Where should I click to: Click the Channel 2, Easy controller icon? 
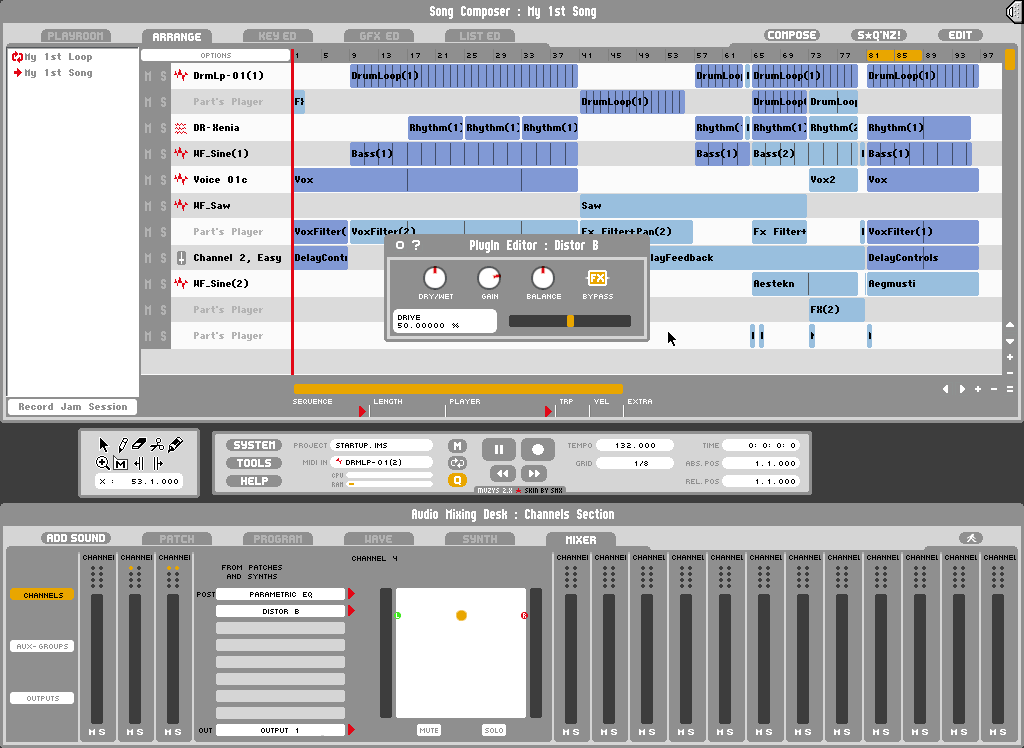(x=181, y=258)
